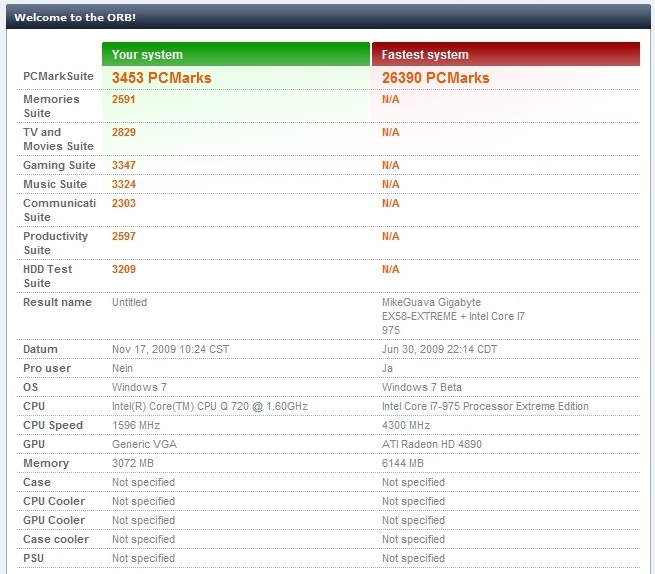Screen dimensions: 655x574
Task: Select the memory value '3072 MB'
Action: [132, 463]
